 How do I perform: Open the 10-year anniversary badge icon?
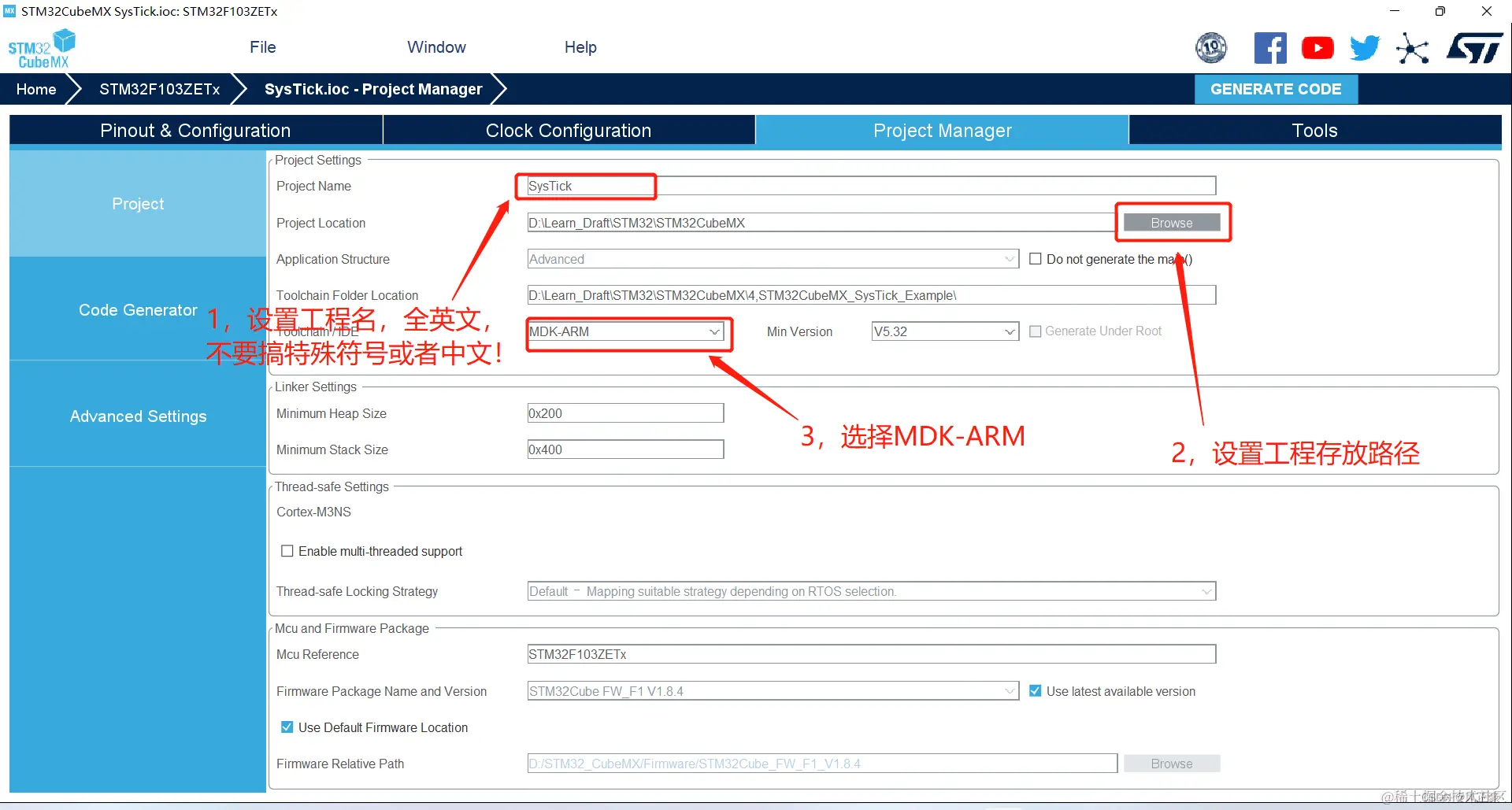[x=1211, y=48]
